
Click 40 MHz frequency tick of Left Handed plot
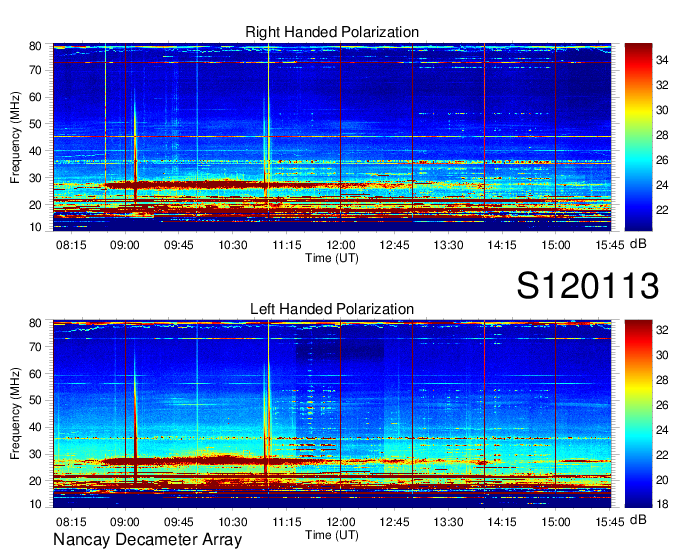coord(35,427)
